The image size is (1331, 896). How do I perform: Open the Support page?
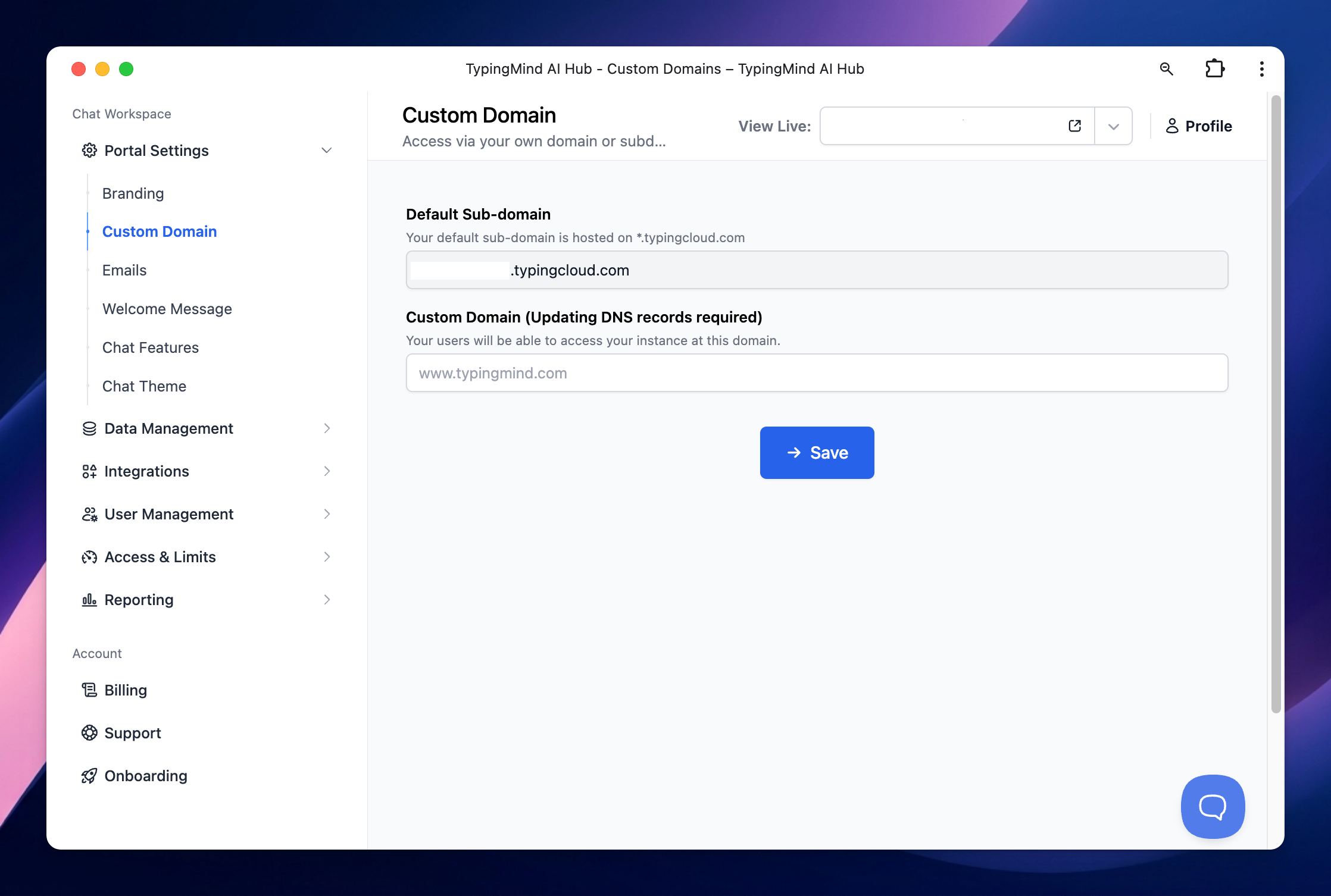coord(133,733)
